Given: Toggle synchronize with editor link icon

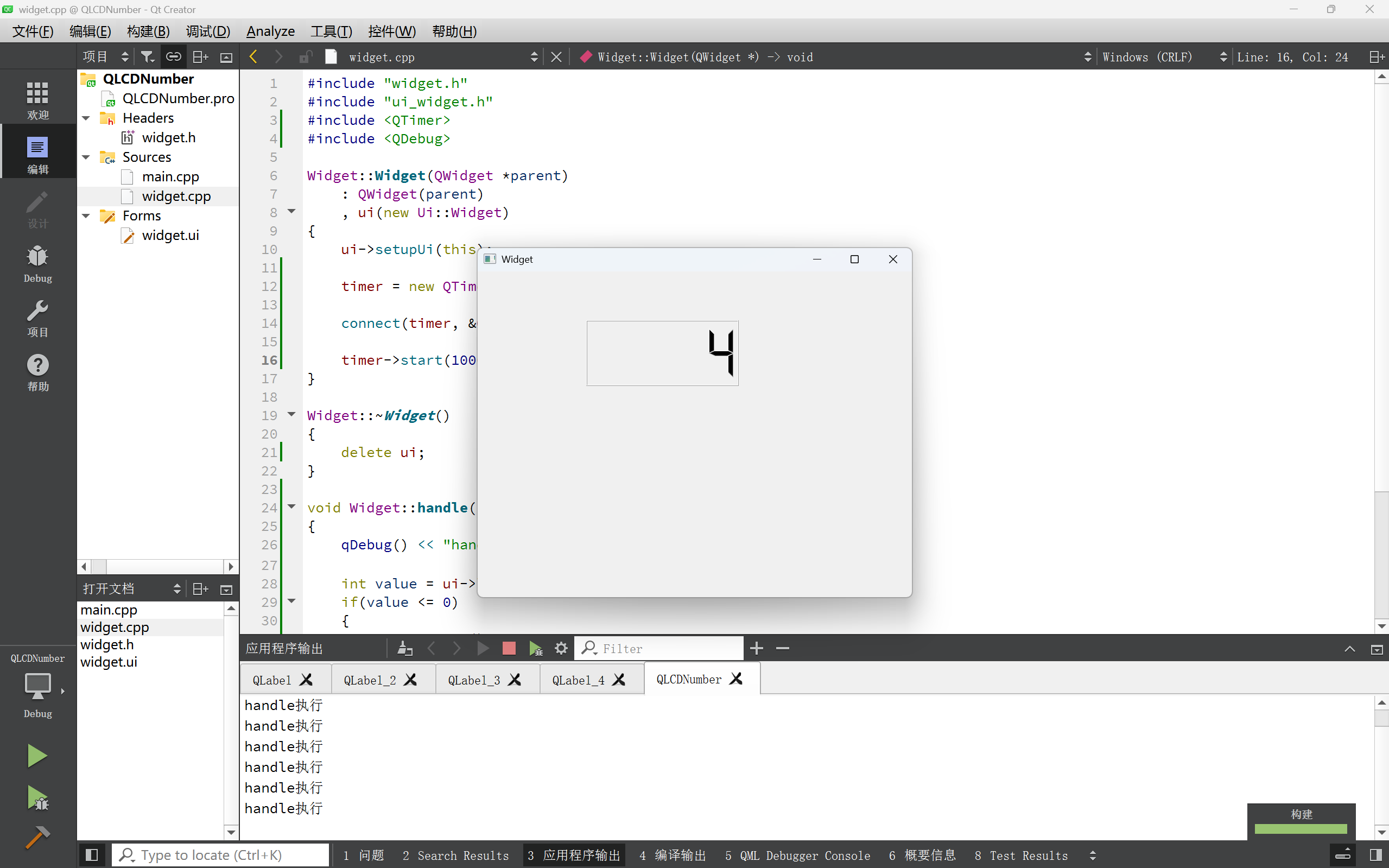Looking at the screenshot, I should pyautogui.click(x=173, y=57).
